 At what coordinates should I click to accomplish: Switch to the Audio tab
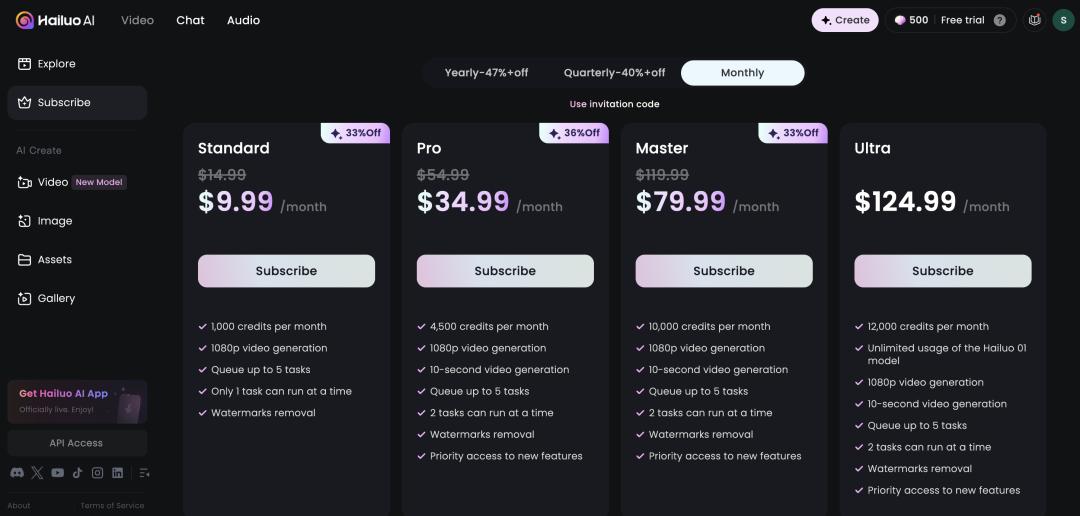coord(243,20)
